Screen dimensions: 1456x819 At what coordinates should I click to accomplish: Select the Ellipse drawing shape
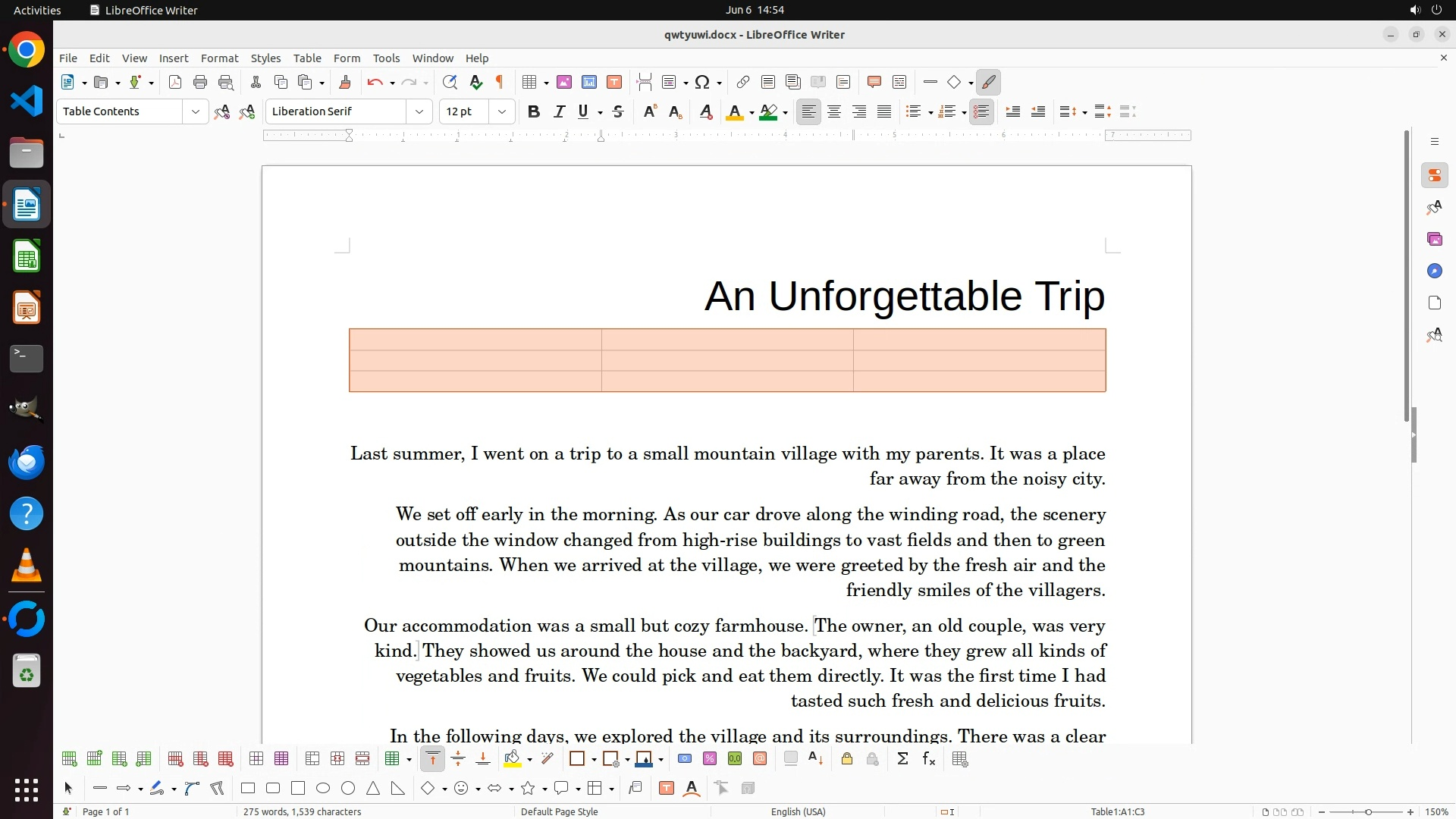(323, 789)
